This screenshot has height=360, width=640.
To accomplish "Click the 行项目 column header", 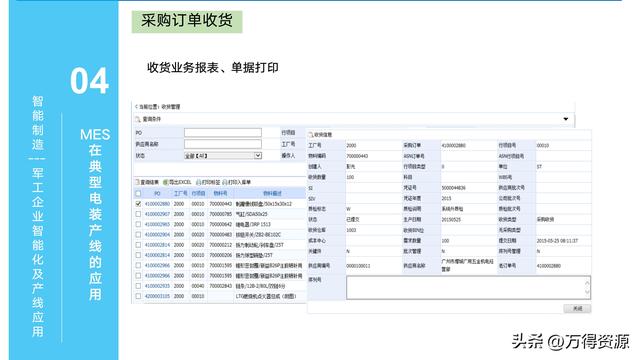I will pos(198,193).
